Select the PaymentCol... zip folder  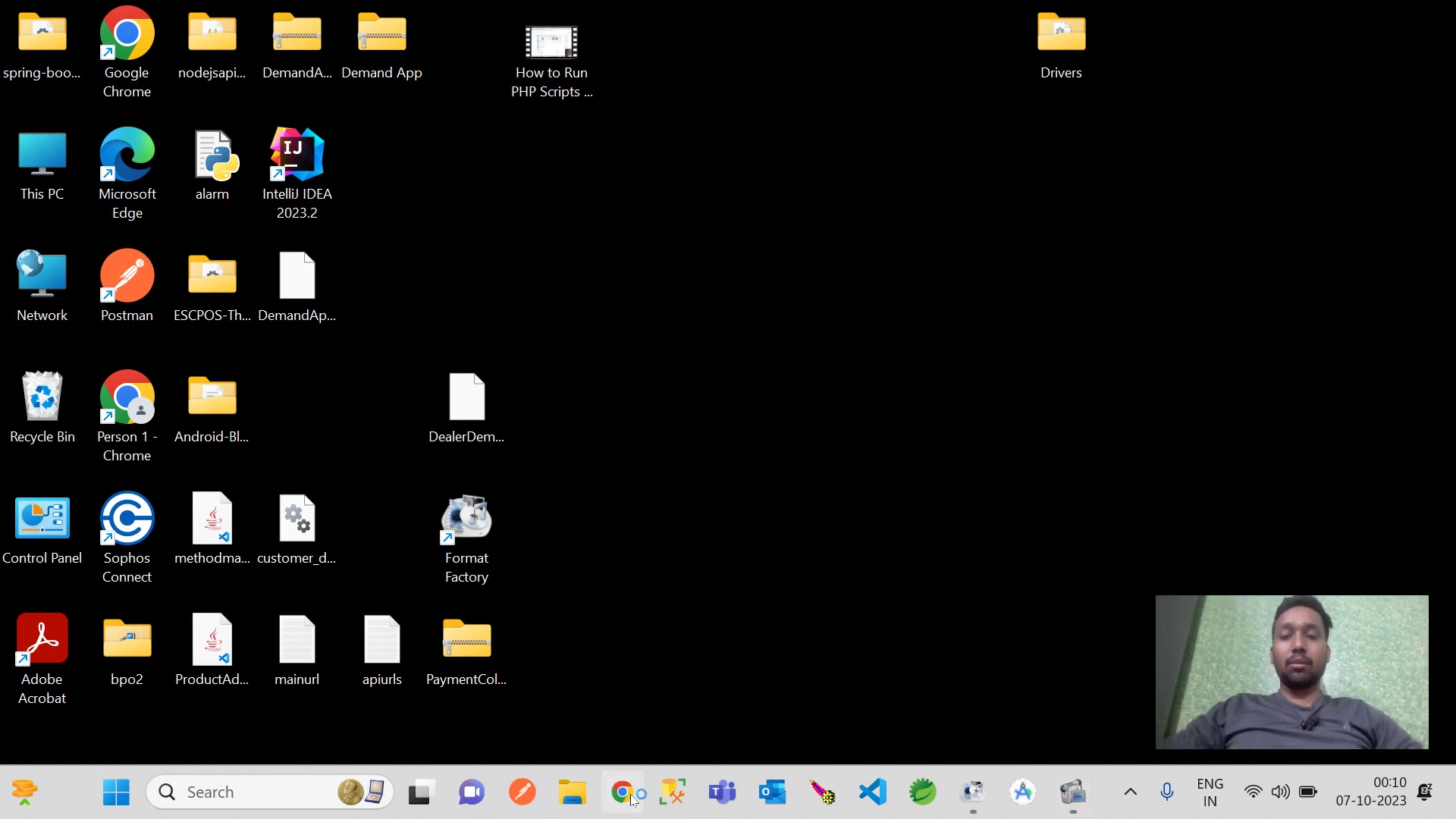point(466,652)
